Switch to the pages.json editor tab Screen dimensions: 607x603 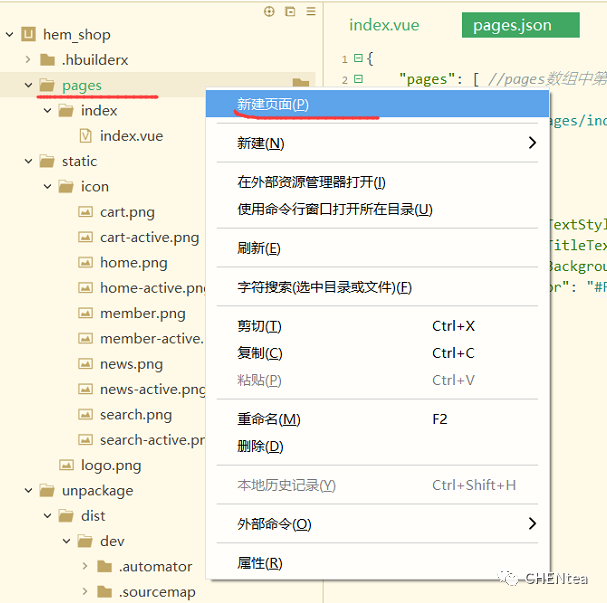coord(512,25)
